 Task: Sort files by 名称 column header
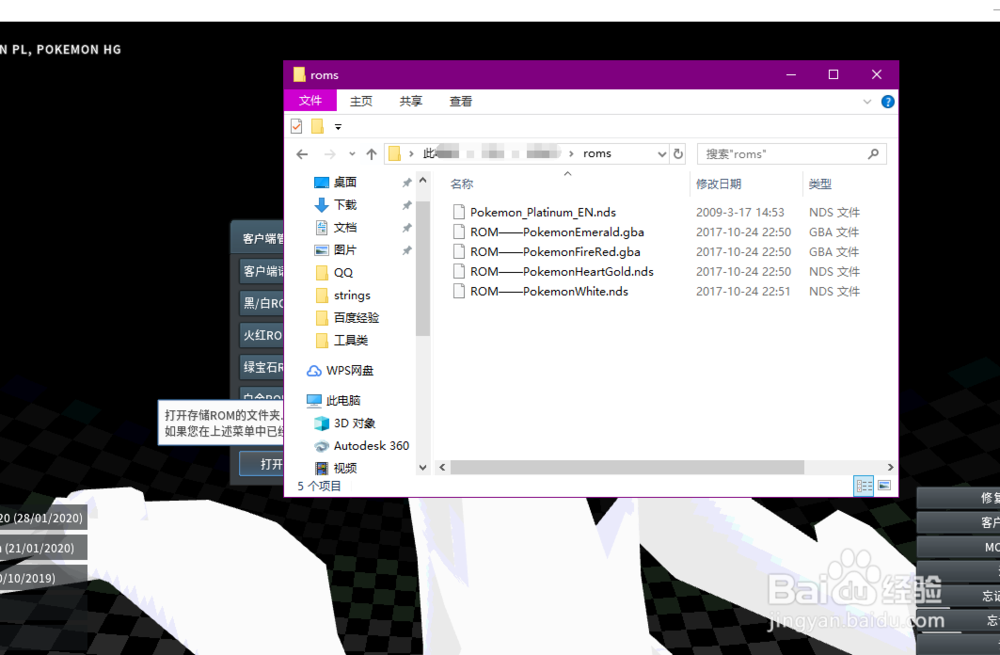[462, 184]
